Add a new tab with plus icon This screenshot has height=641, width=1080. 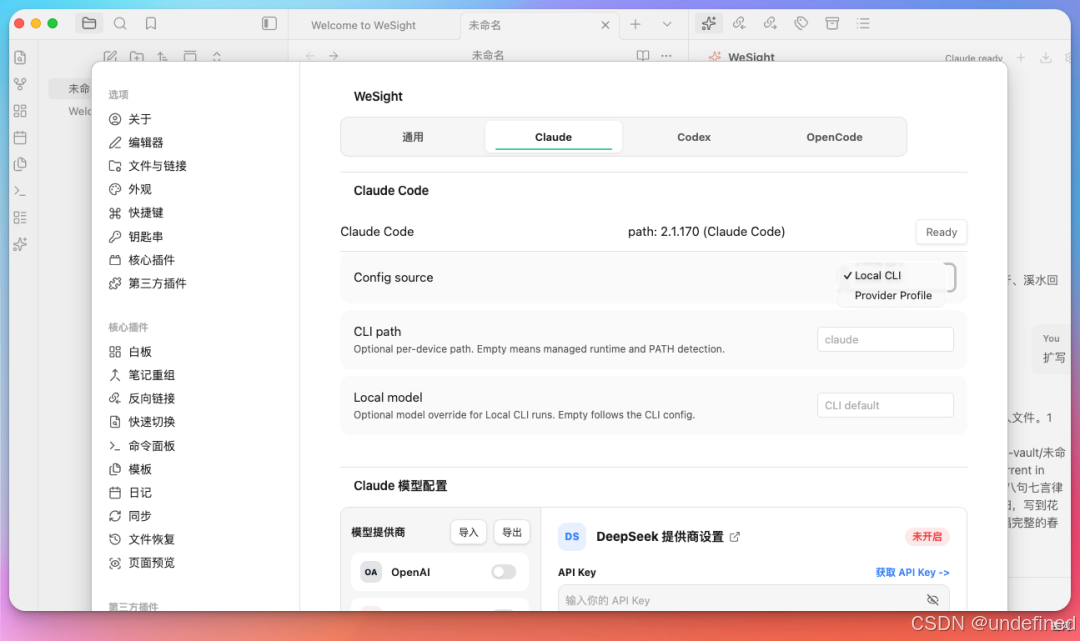pyautogui.click(x=635, y=24)
